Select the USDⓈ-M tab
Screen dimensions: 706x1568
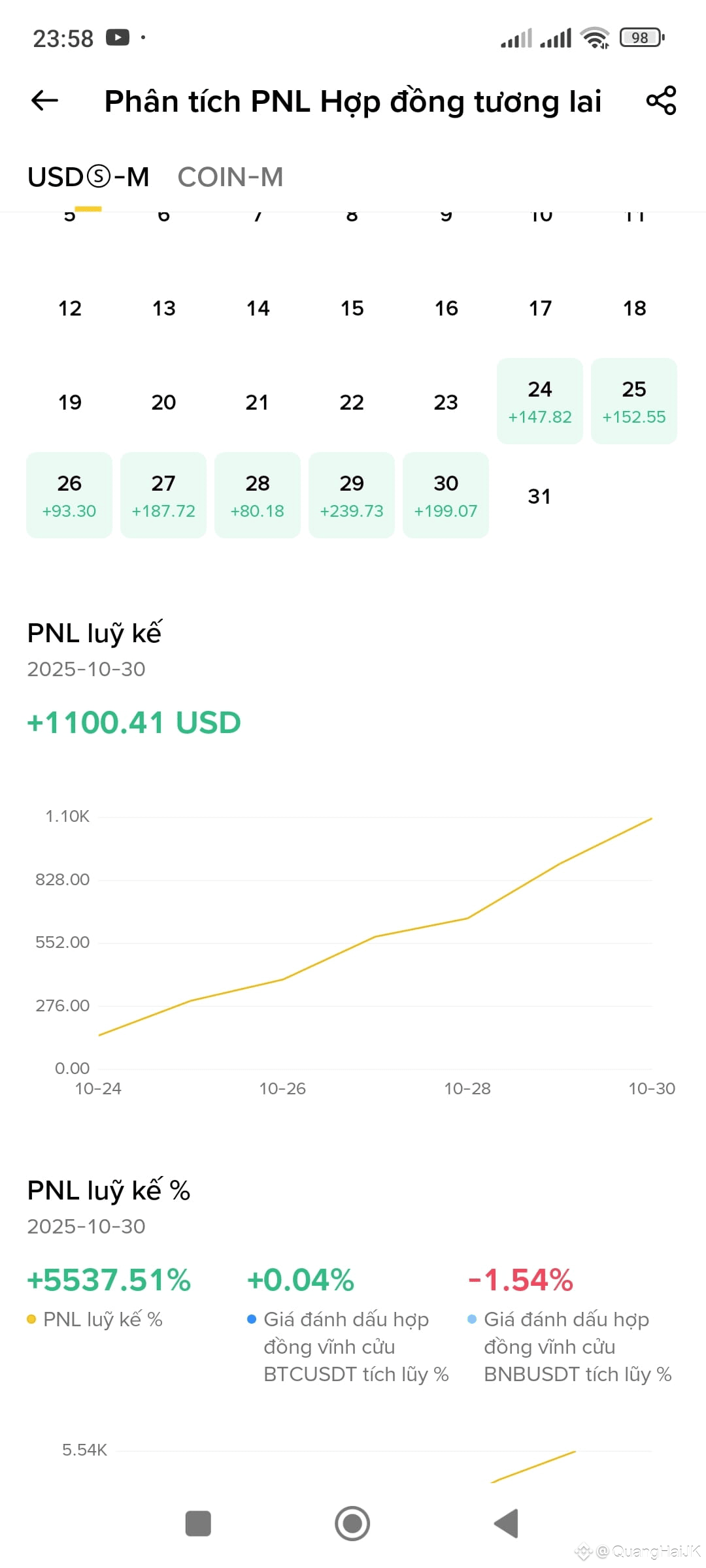[x=88, y=177]
